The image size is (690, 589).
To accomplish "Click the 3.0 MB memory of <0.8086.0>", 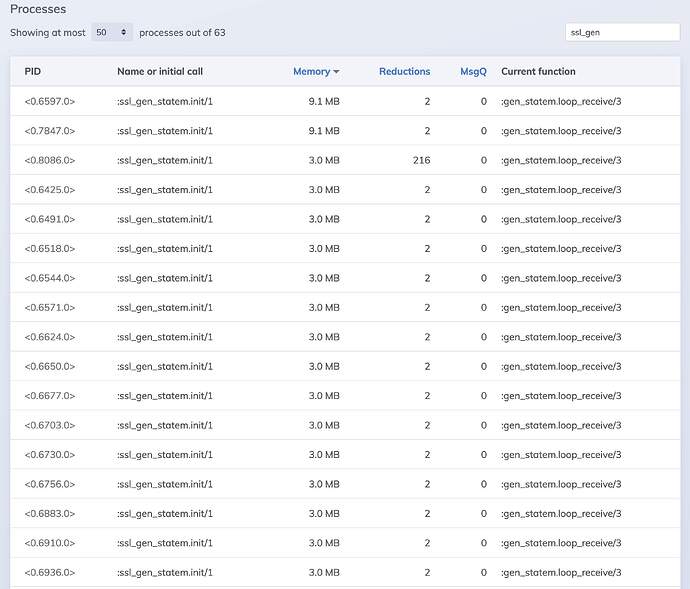I will tap(324, 160).
